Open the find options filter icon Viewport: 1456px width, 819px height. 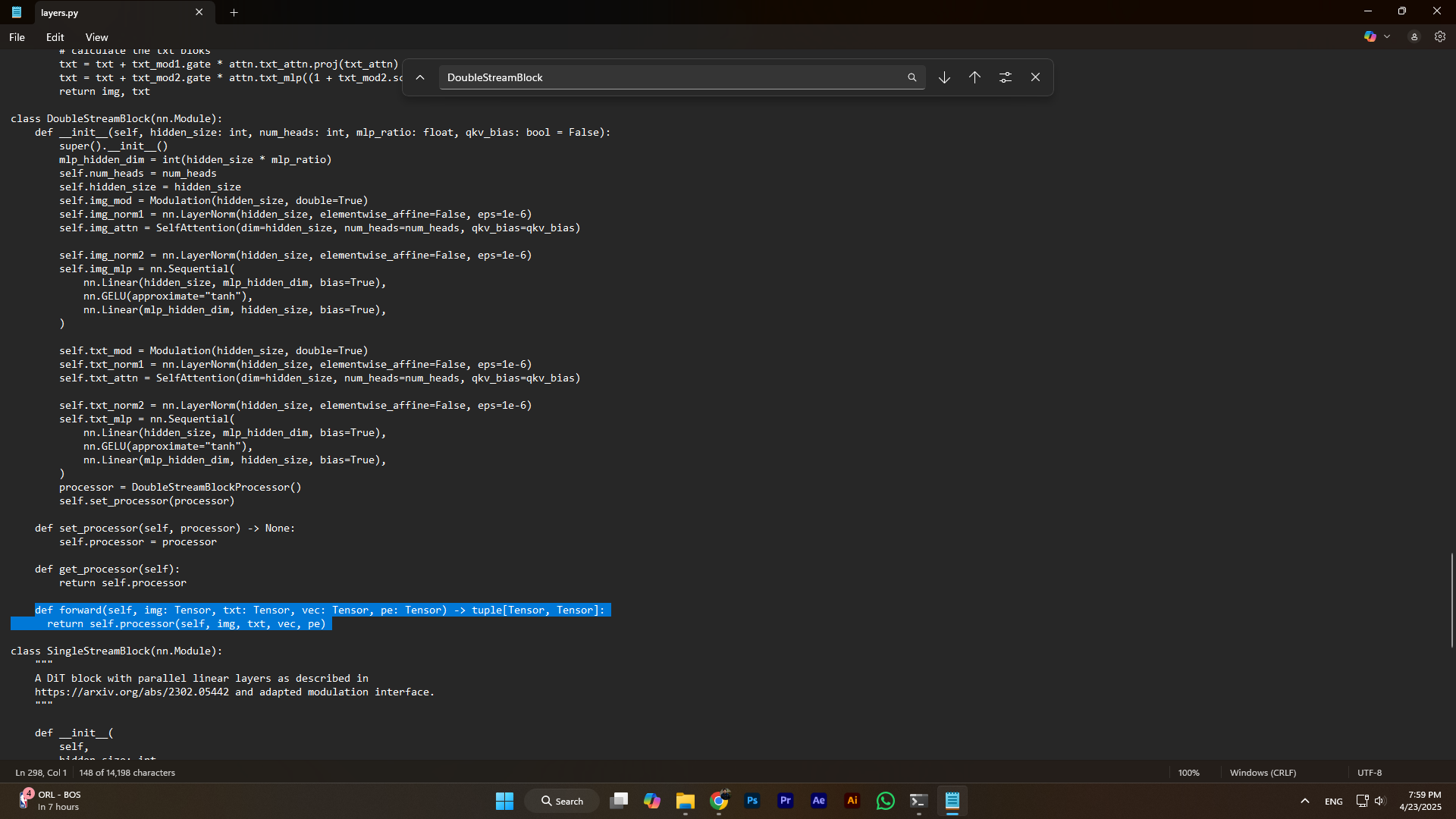click(x=1006, y=77)
